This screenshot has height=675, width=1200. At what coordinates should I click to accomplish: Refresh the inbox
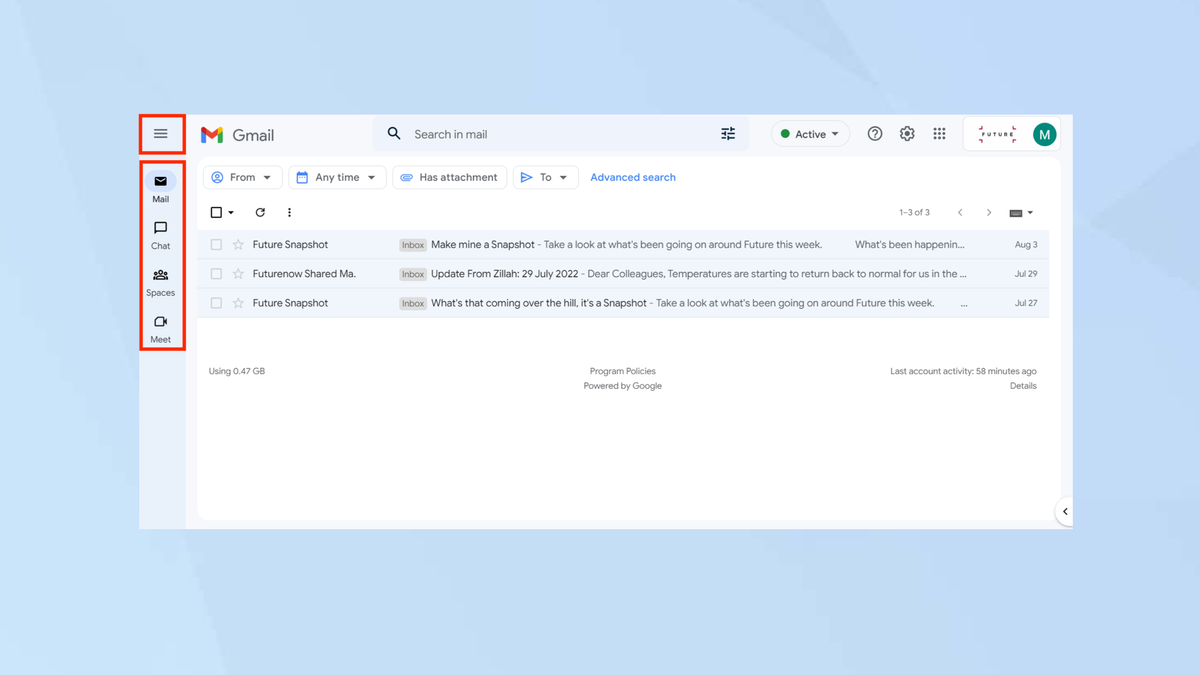260,212
